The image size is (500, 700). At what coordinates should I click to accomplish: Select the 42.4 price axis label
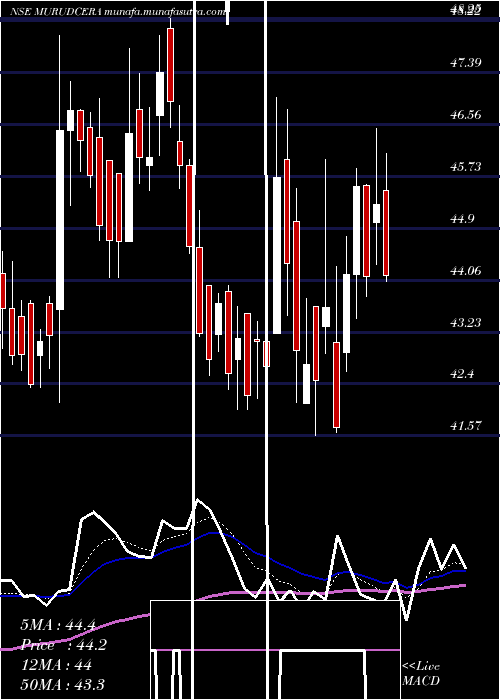point(462,374)
